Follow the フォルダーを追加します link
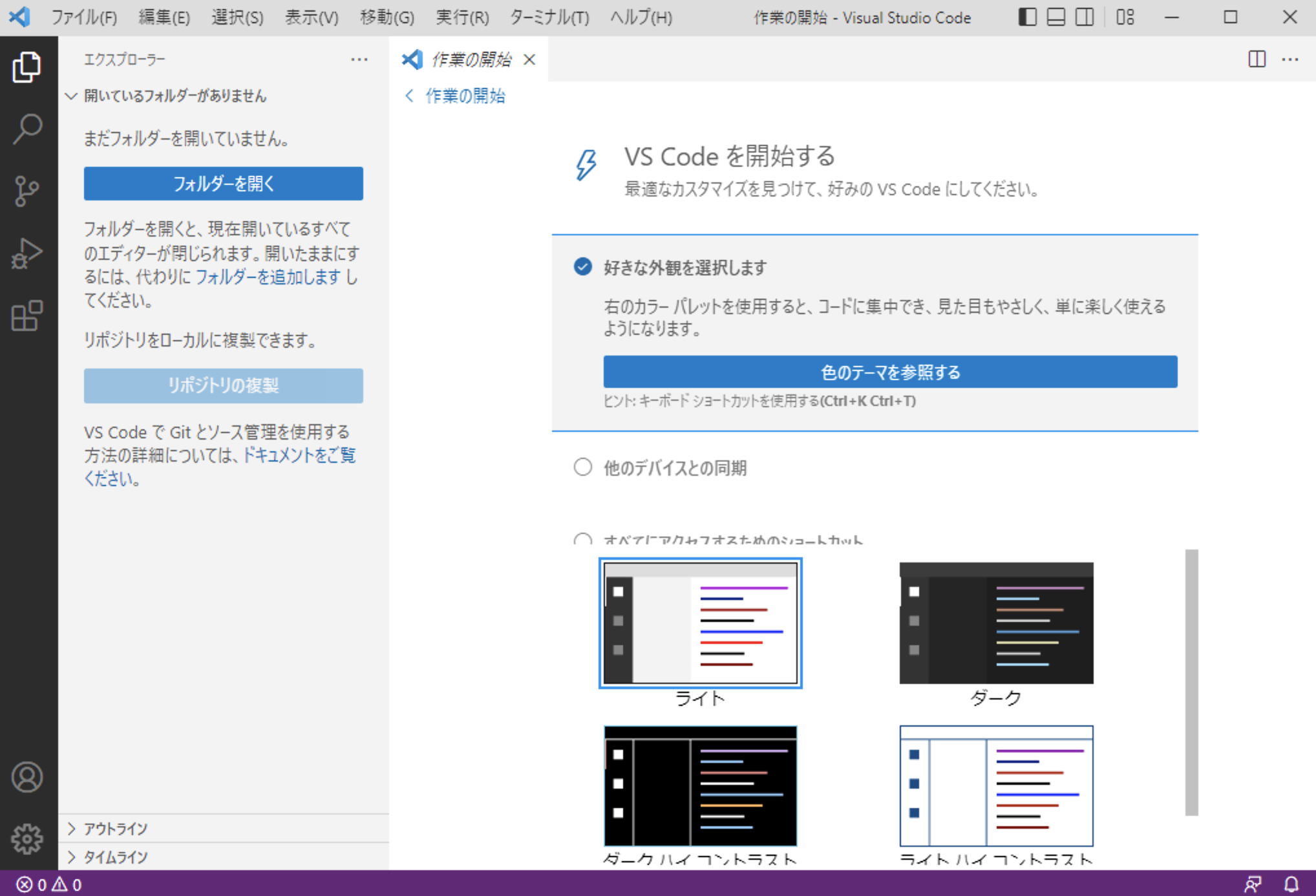 coord(268,277)
